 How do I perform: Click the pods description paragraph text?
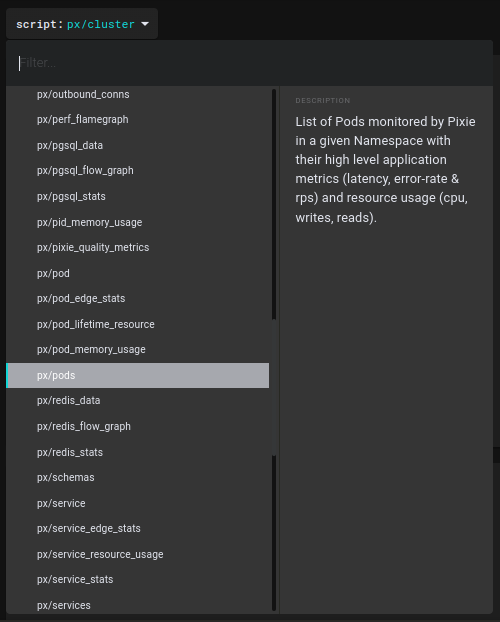point(385,169)
